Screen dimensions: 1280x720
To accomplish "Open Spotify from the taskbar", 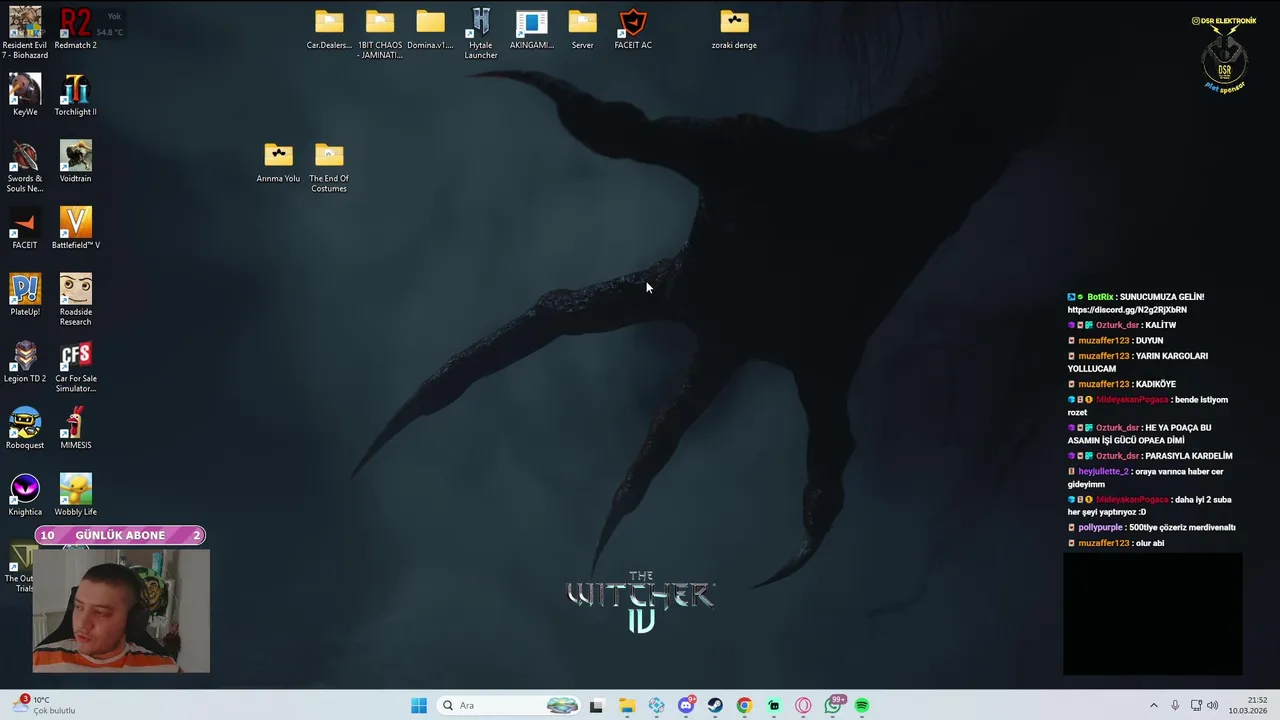I will coord(862,705).
